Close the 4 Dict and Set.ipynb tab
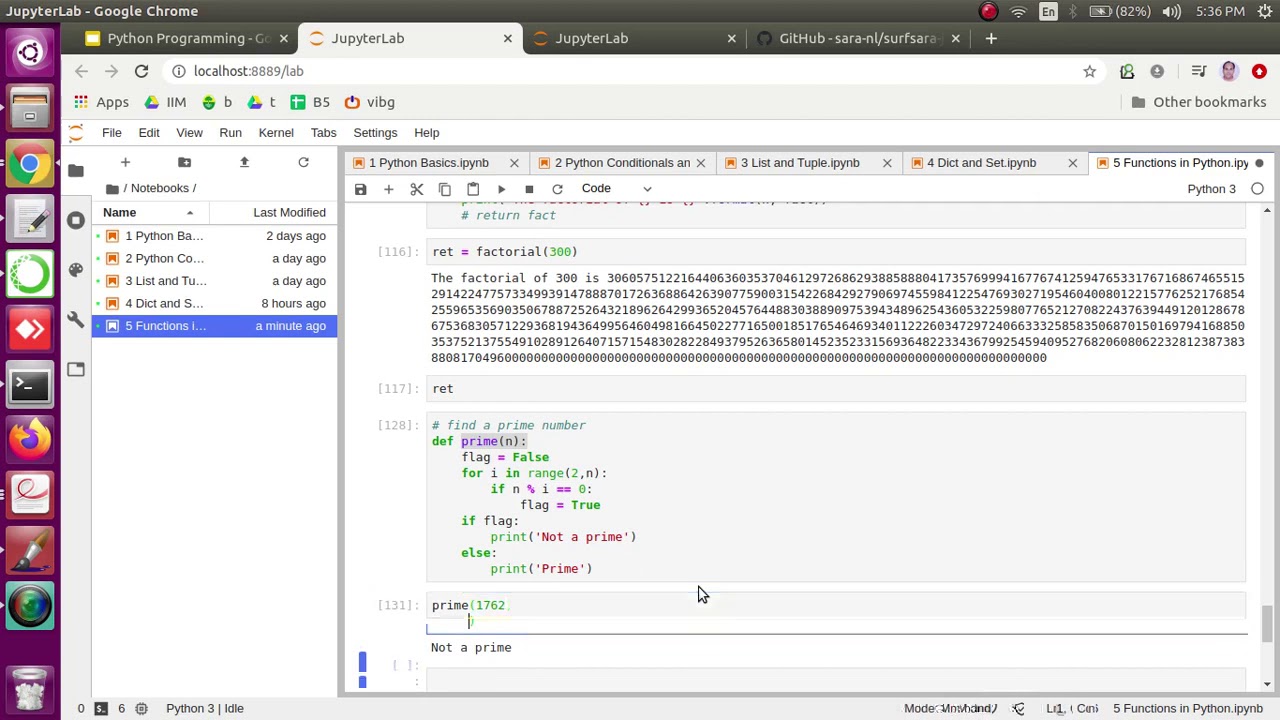The height and width of the screenshot is (720, 1280). pos(1073,163)
